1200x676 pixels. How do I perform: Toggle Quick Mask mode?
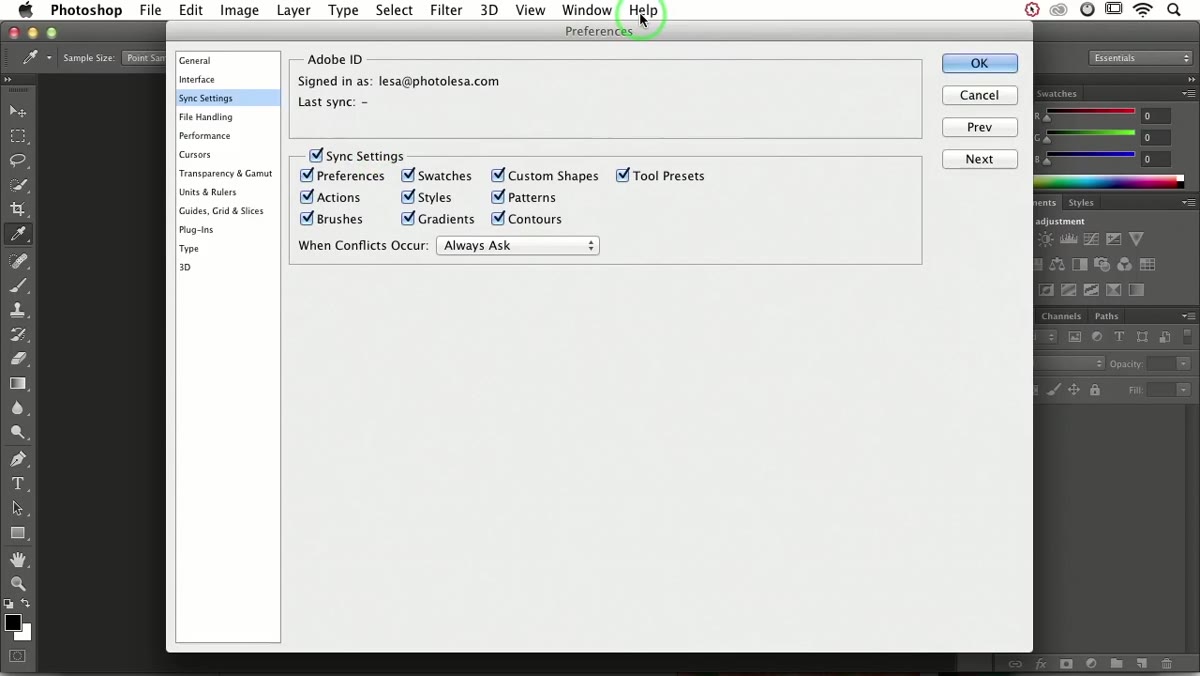tap(18, 657)
